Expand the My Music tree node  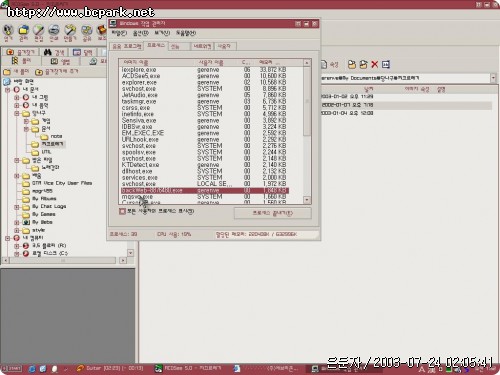pos(17,105)
